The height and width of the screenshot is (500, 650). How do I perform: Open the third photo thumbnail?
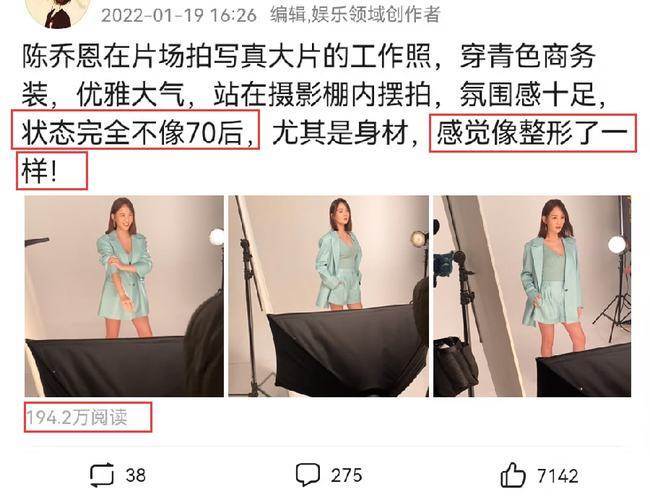532,296
